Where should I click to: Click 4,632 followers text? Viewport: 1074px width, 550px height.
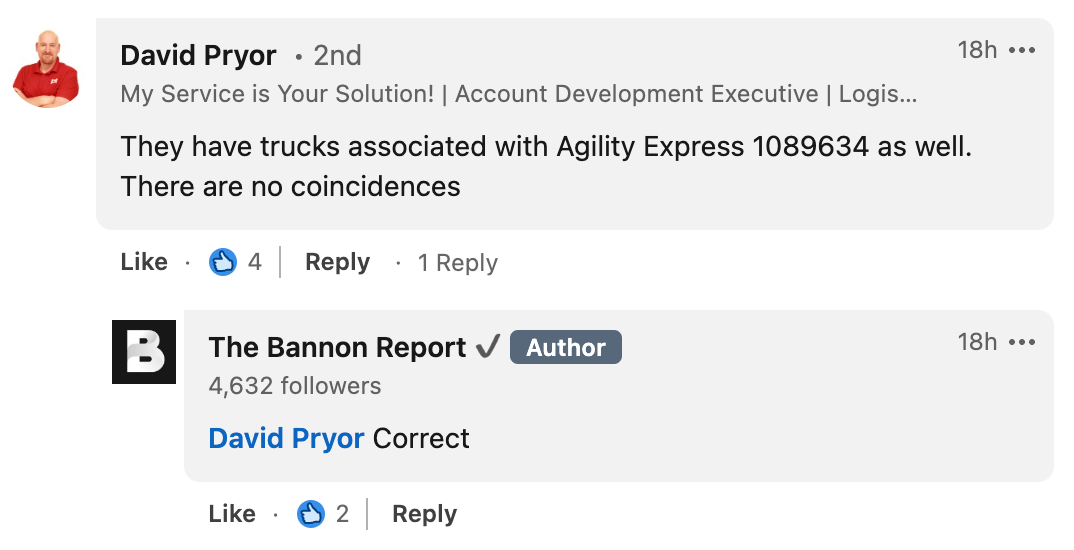tap(295, 386)
